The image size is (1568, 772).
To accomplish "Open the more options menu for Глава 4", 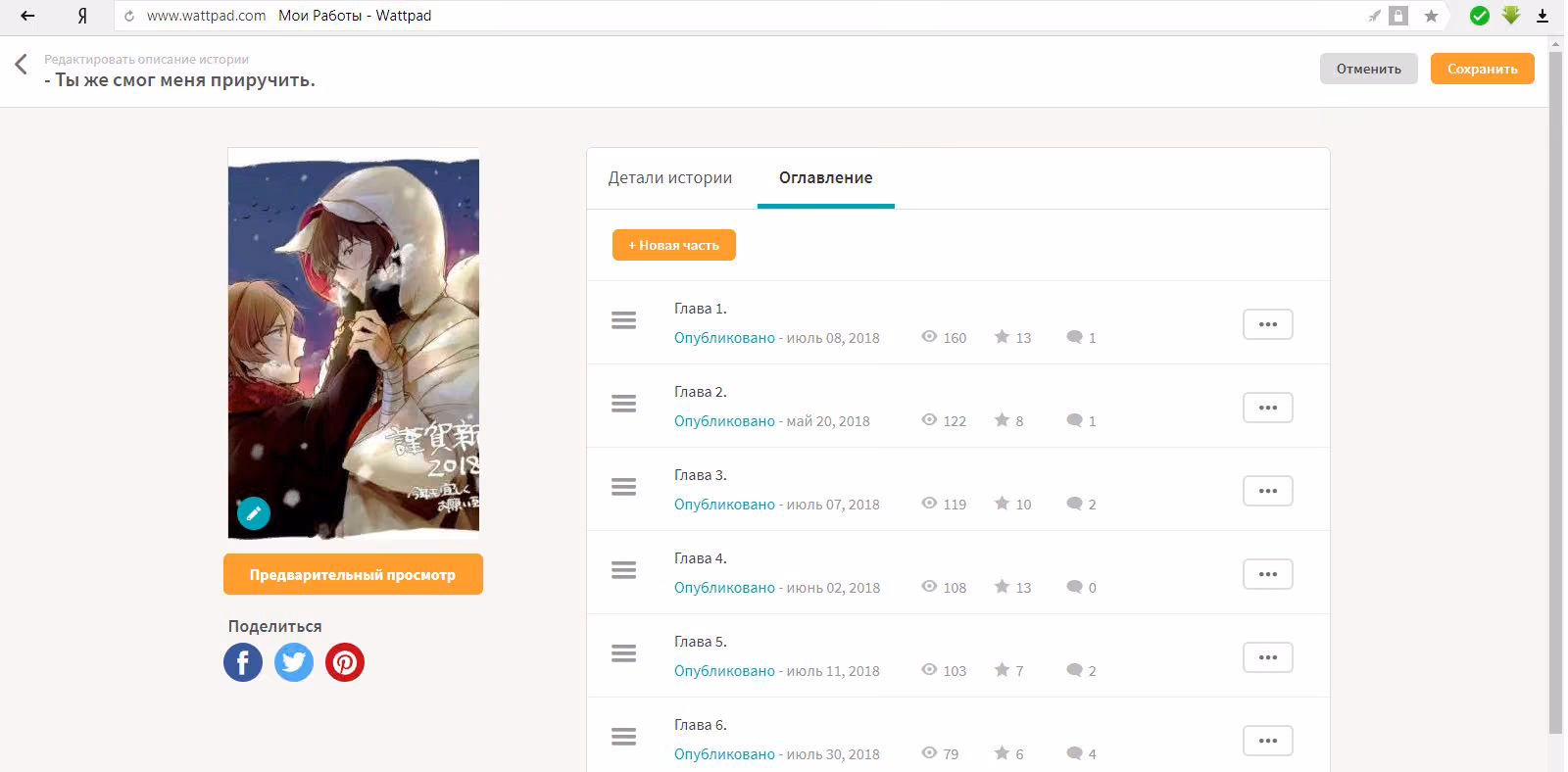I will pos(1268,574).
